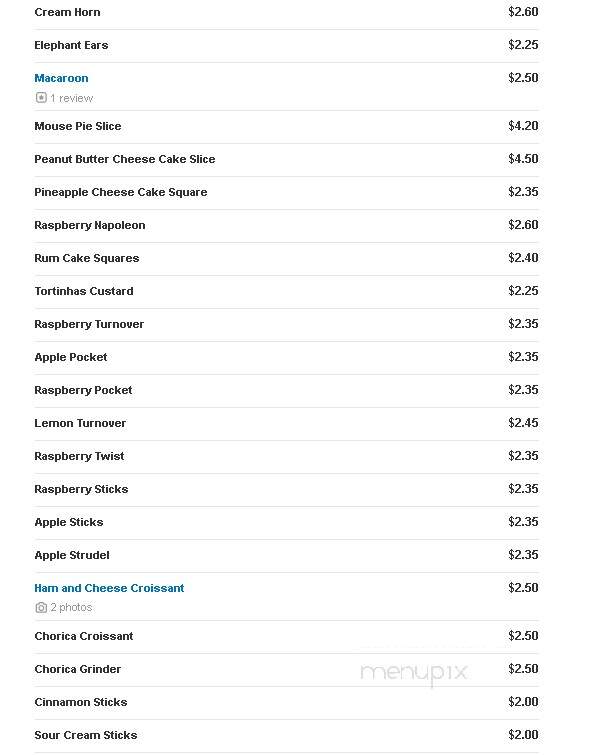Open the Macaroon item link

pos(62,78)
